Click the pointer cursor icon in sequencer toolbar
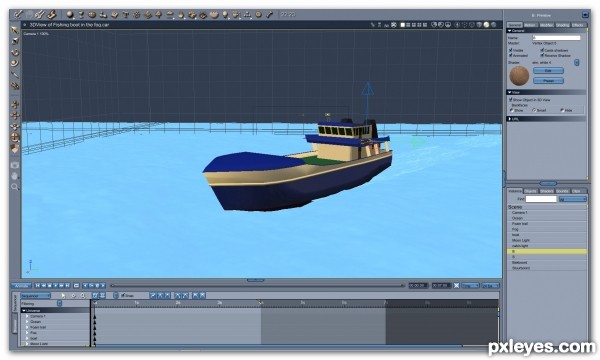The width and height of the screenshot is (600, 360). pyautogui.click(x=63, y=296)
